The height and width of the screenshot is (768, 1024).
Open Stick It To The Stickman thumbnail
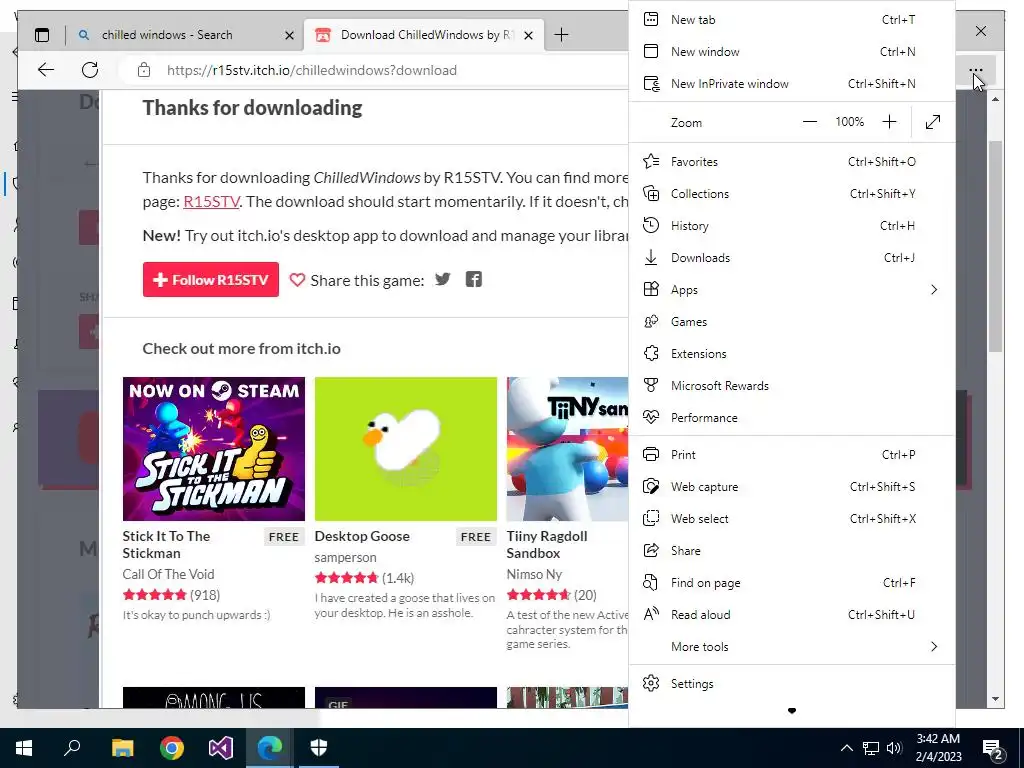click(x=214, y=449)
